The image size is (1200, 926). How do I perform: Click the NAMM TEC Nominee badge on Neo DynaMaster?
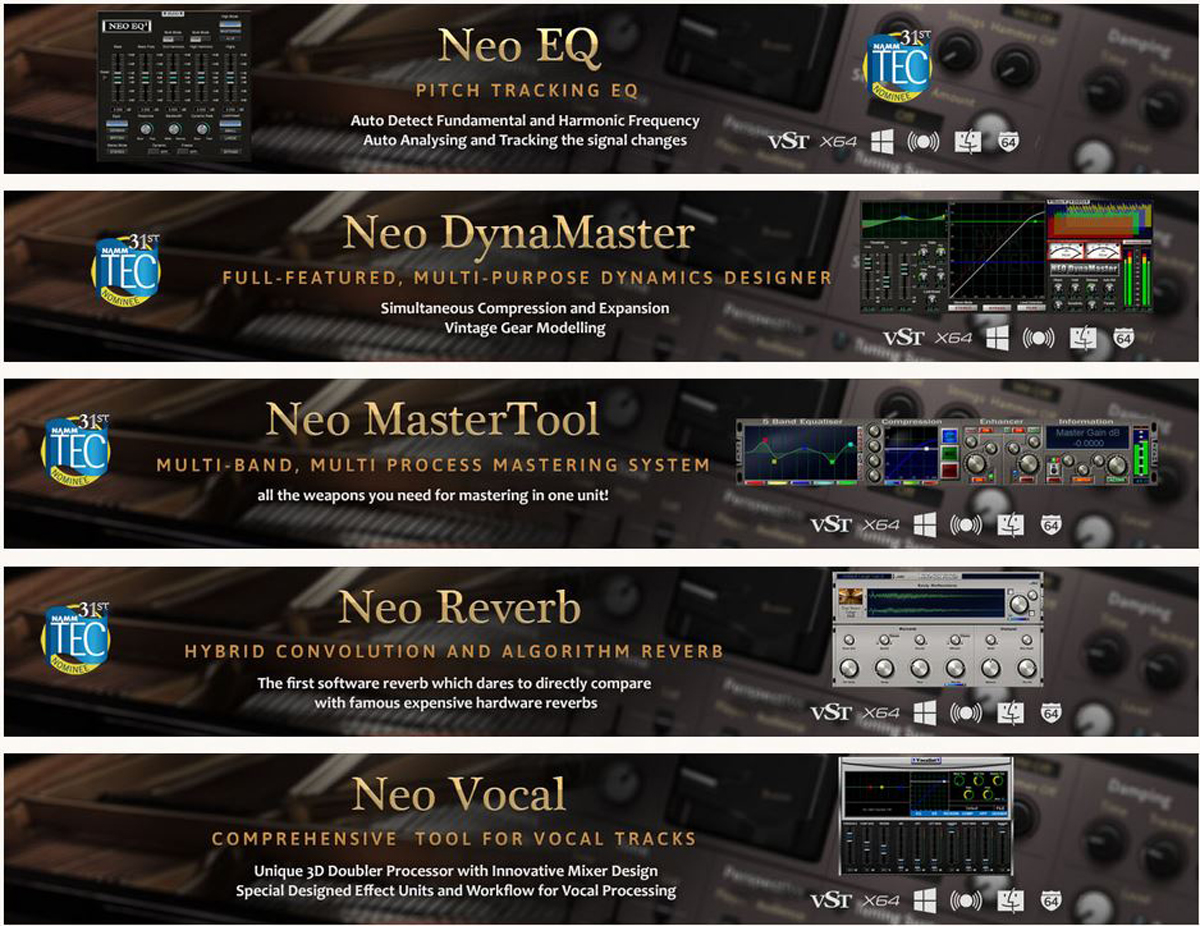[x=125, y=269]
